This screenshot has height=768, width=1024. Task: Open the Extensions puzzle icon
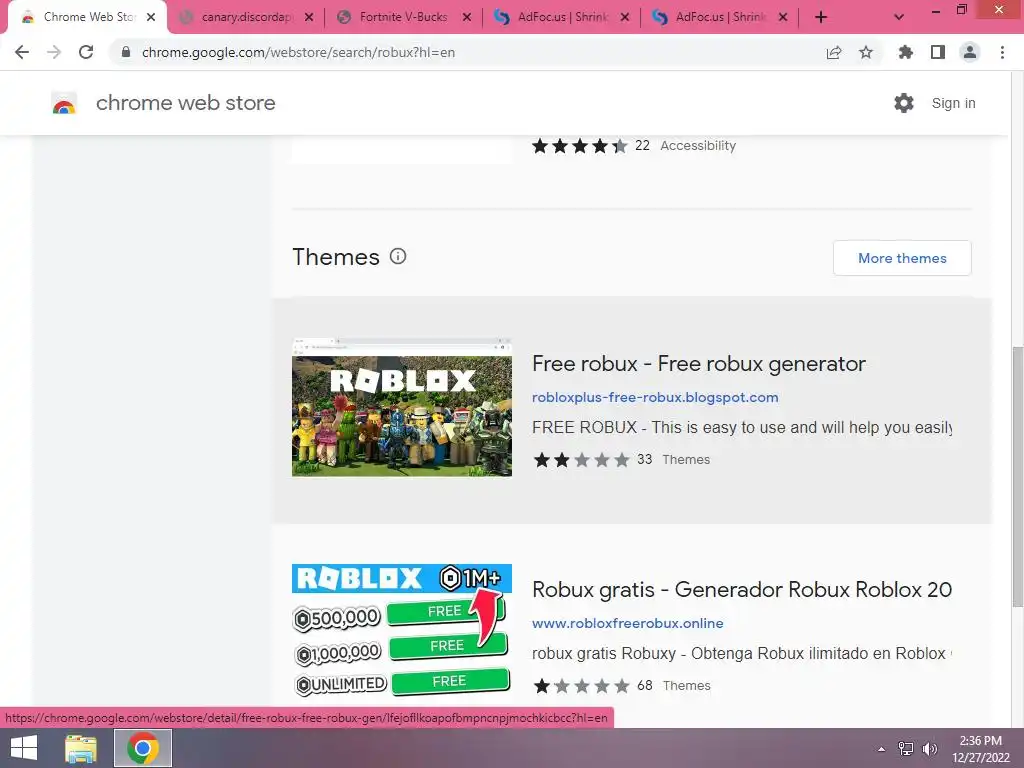[905, 52]
